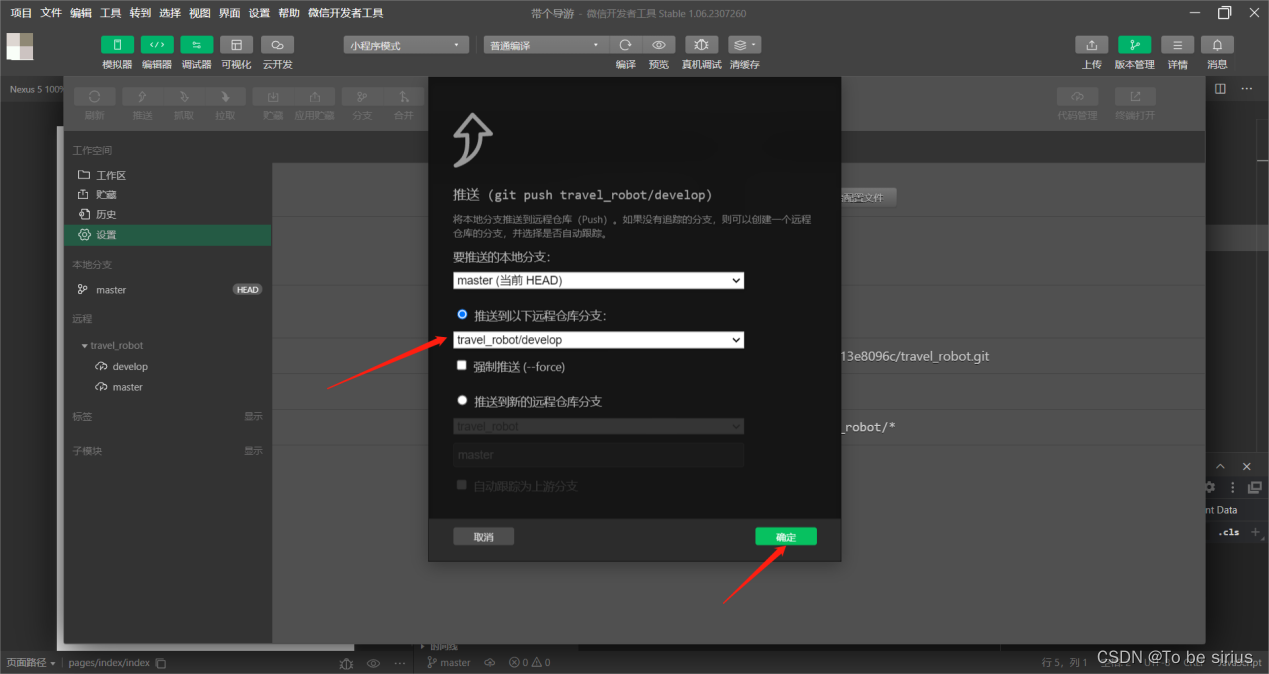Confirm push with the 确定 button
The image size is (1269, 674).
[786, 537]
